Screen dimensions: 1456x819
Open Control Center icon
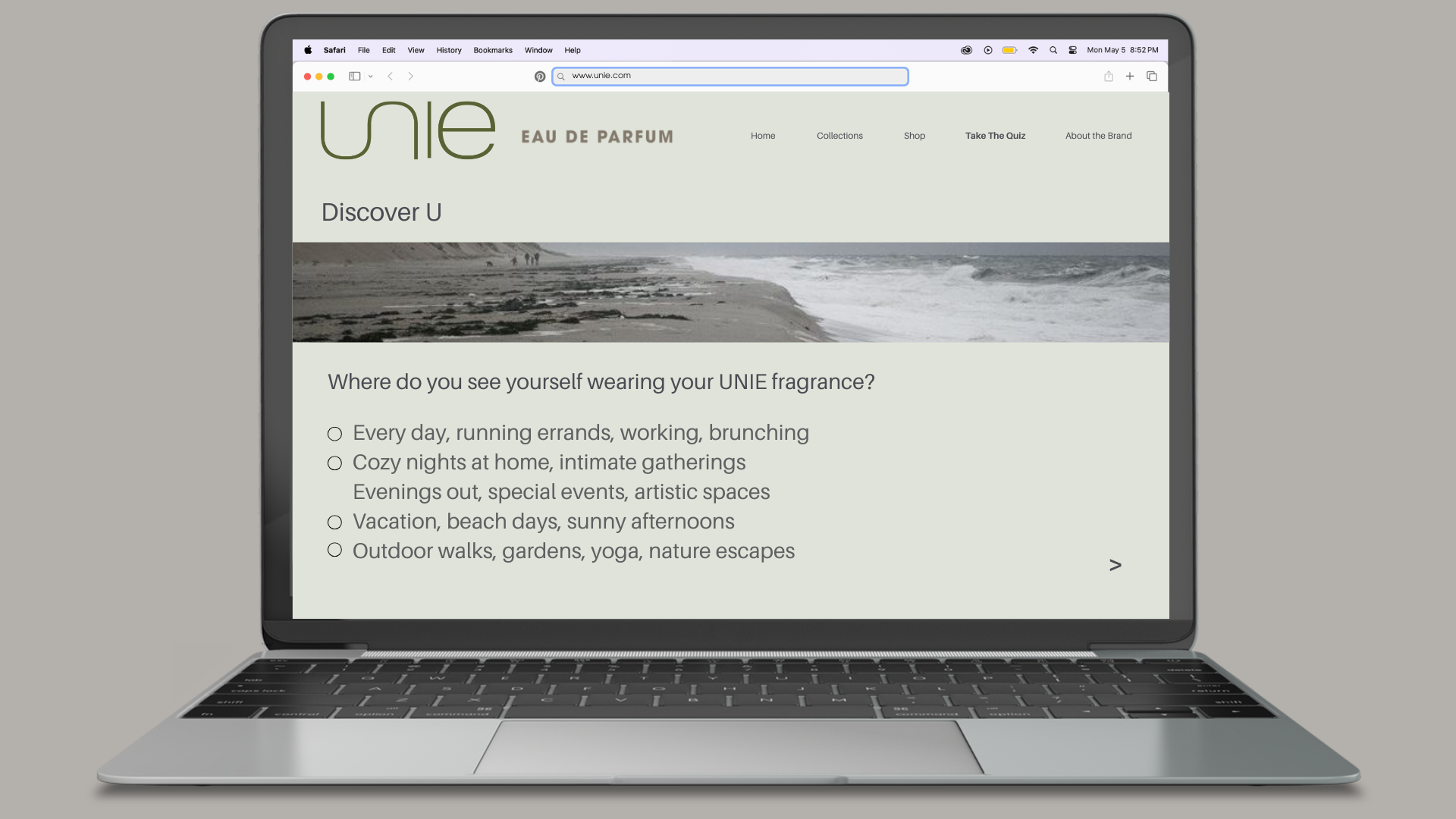click(x=1073, y=50)
